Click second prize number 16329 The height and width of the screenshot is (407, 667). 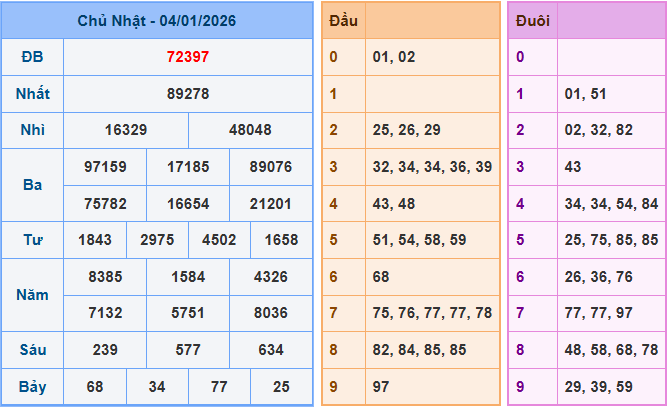click(x=125, y=130)
